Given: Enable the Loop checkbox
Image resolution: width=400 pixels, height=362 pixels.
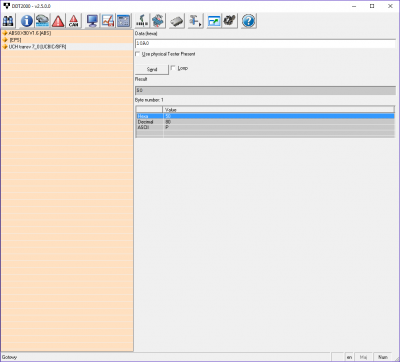Looking at the screenshot, I should 173,68.
